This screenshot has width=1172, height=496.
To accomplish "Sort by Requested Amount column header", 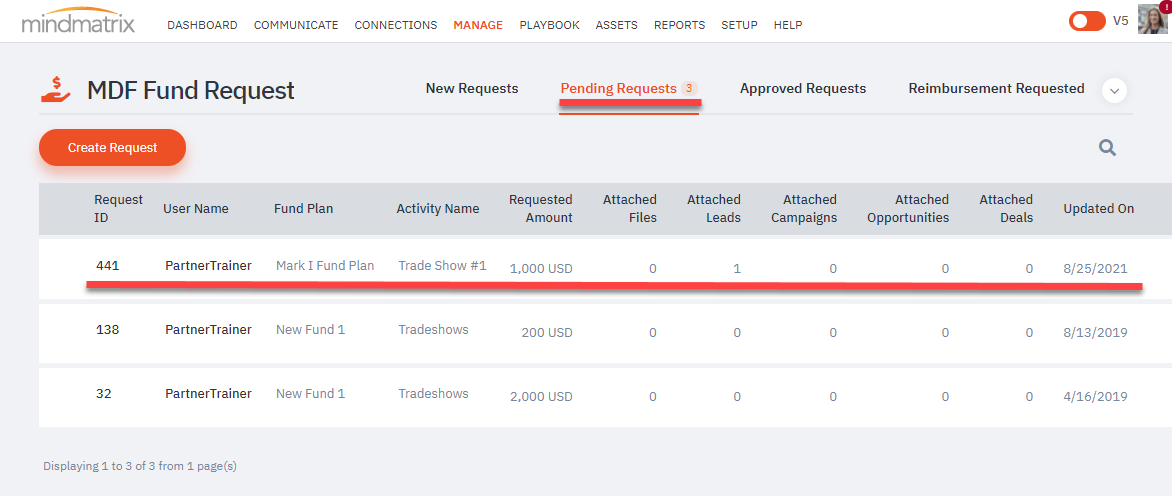I will coord(540,208).
